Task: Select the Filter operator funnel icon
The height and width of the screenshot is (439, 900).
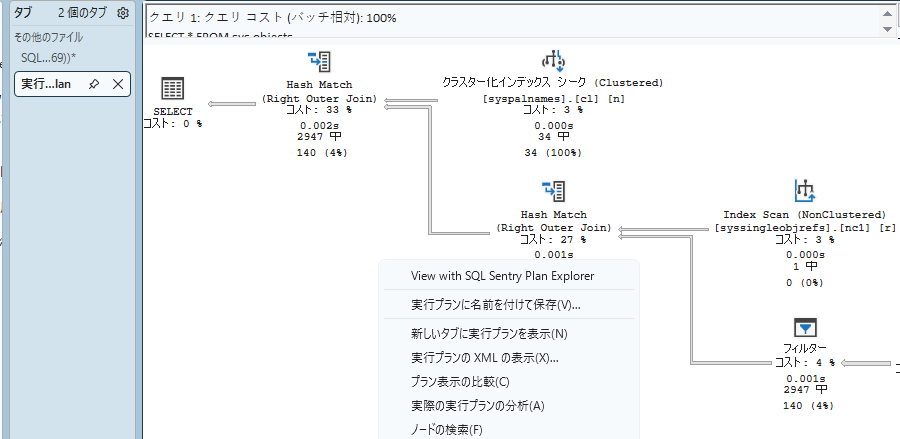Action: tap(805, 327)
